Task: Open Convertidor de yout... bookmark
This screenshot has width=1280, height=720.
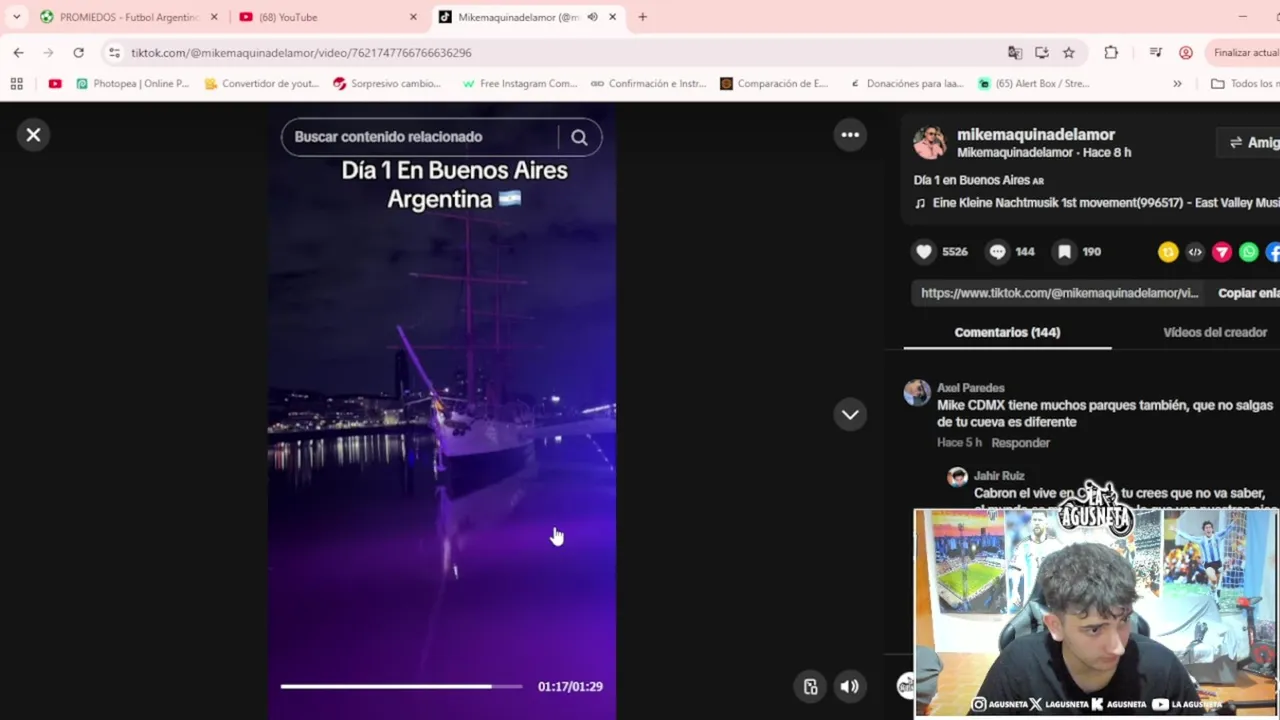Action: pyautogui.click(x=262, y=84)
